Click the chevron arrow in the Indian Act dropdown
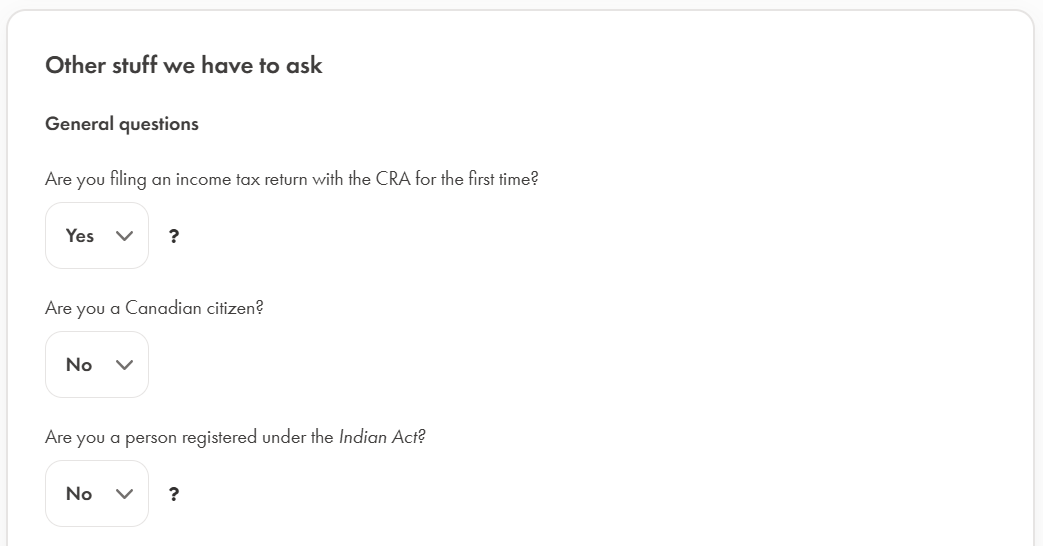The height and width of the screenshot is (546, 1043). click(124, 494)
